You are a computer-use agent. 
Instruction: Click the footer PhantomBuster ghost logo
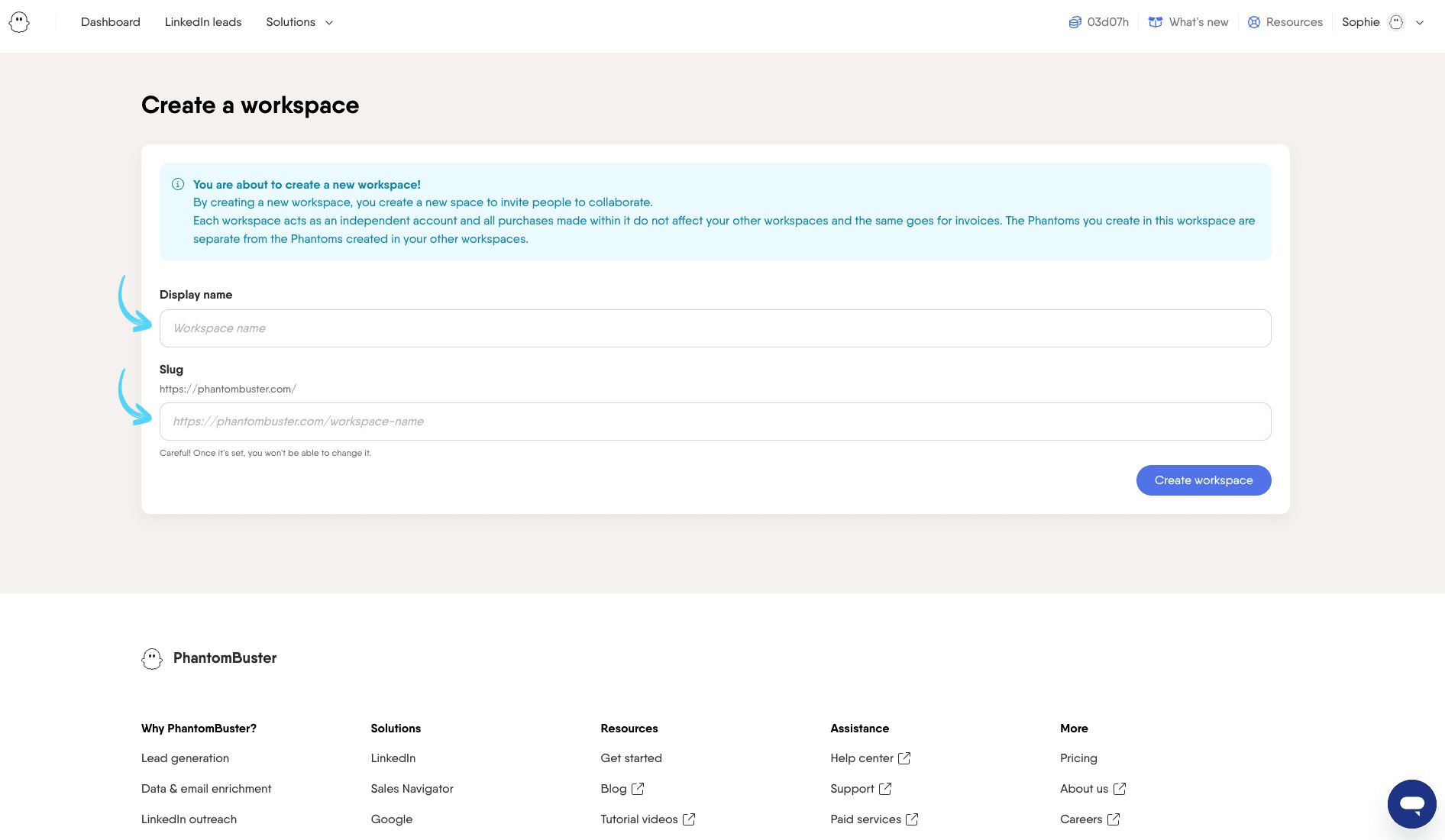(x=152, y=658)
